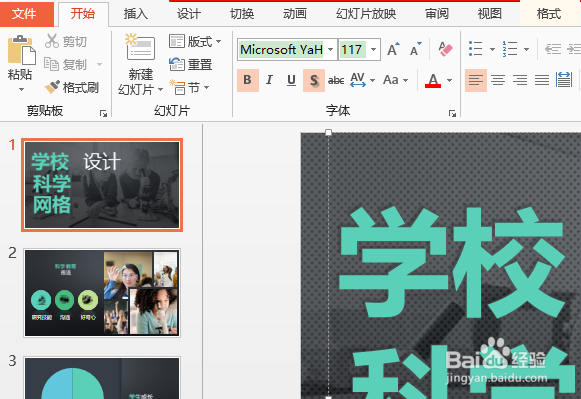Expand the font color dropdown arrow
This screenshot has height=399, width=581.
[449, 80]
